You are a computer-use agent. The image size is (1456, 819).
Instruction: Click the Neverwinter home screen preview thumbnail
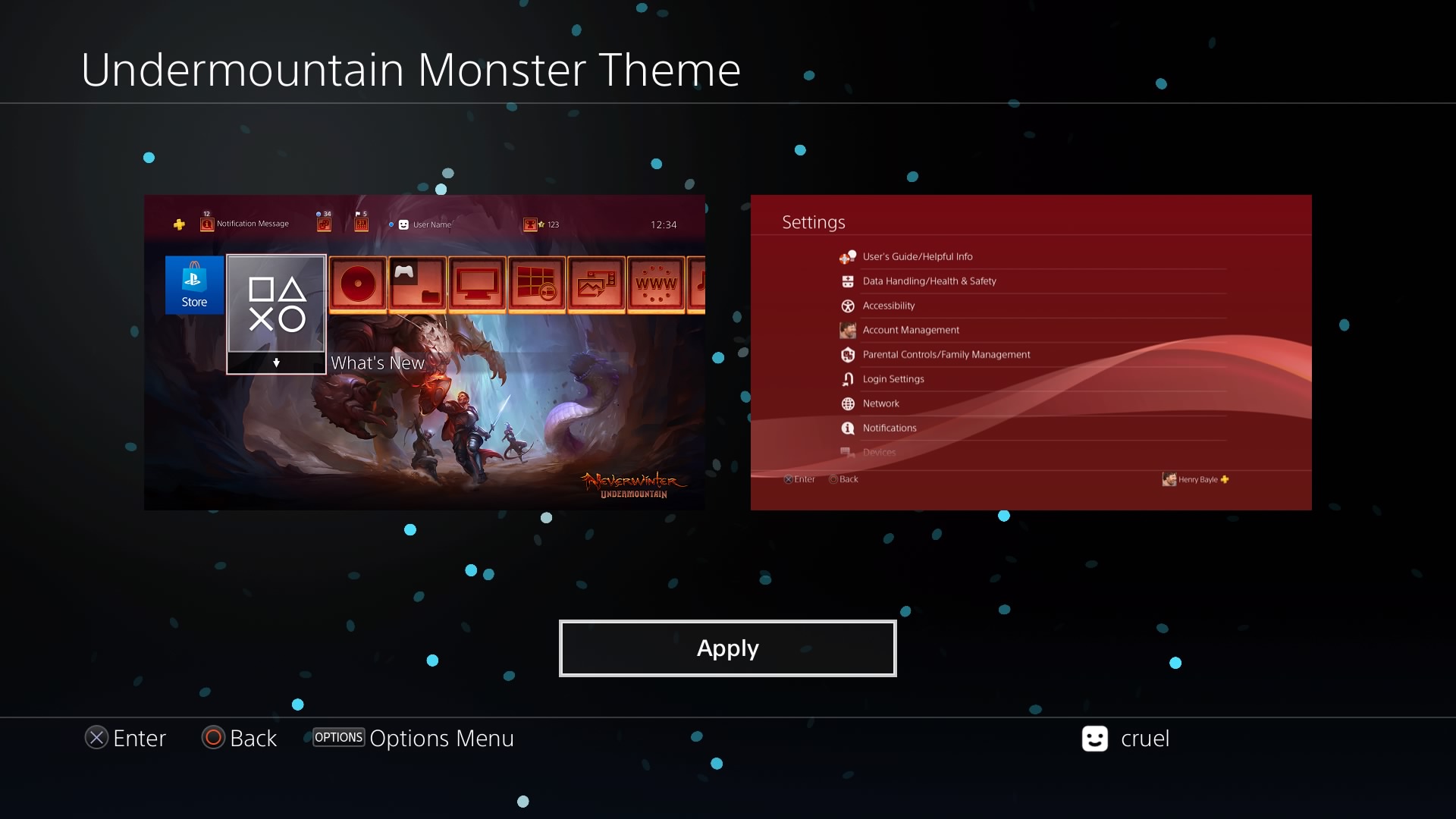[x=425, y=353]
